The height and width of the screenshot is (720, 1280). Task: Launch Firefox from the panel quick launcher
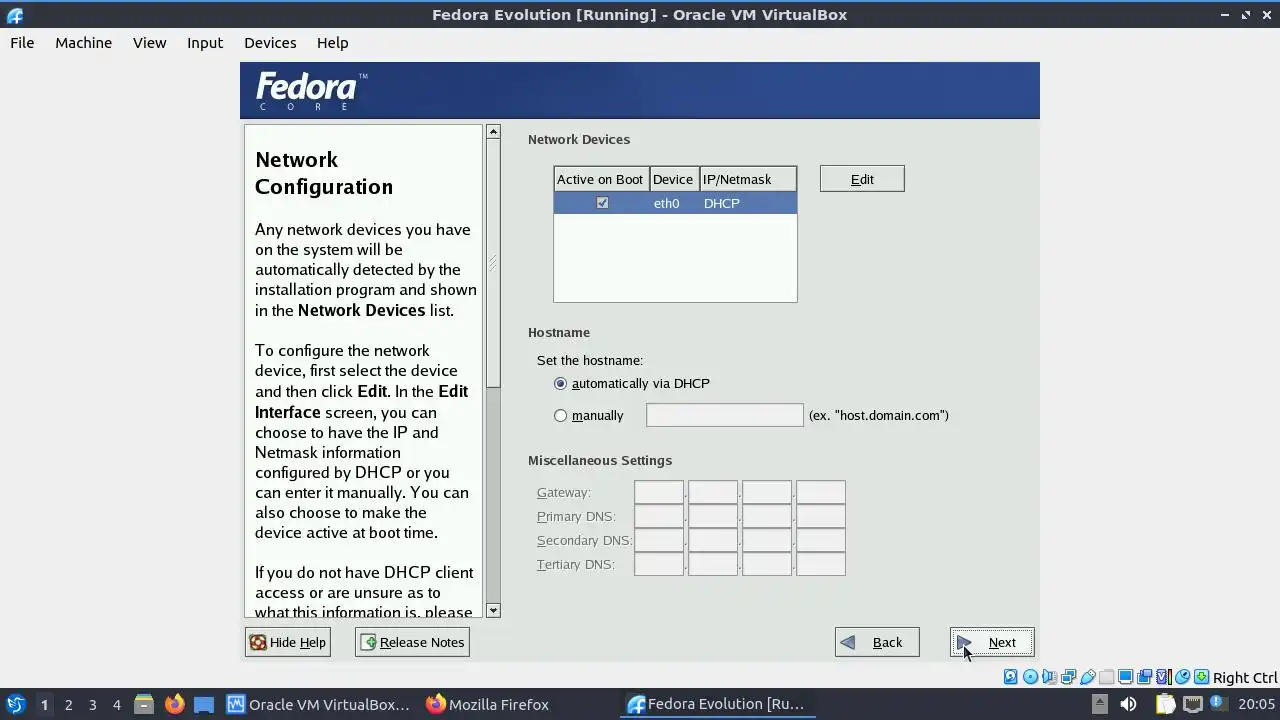[174, 704]
